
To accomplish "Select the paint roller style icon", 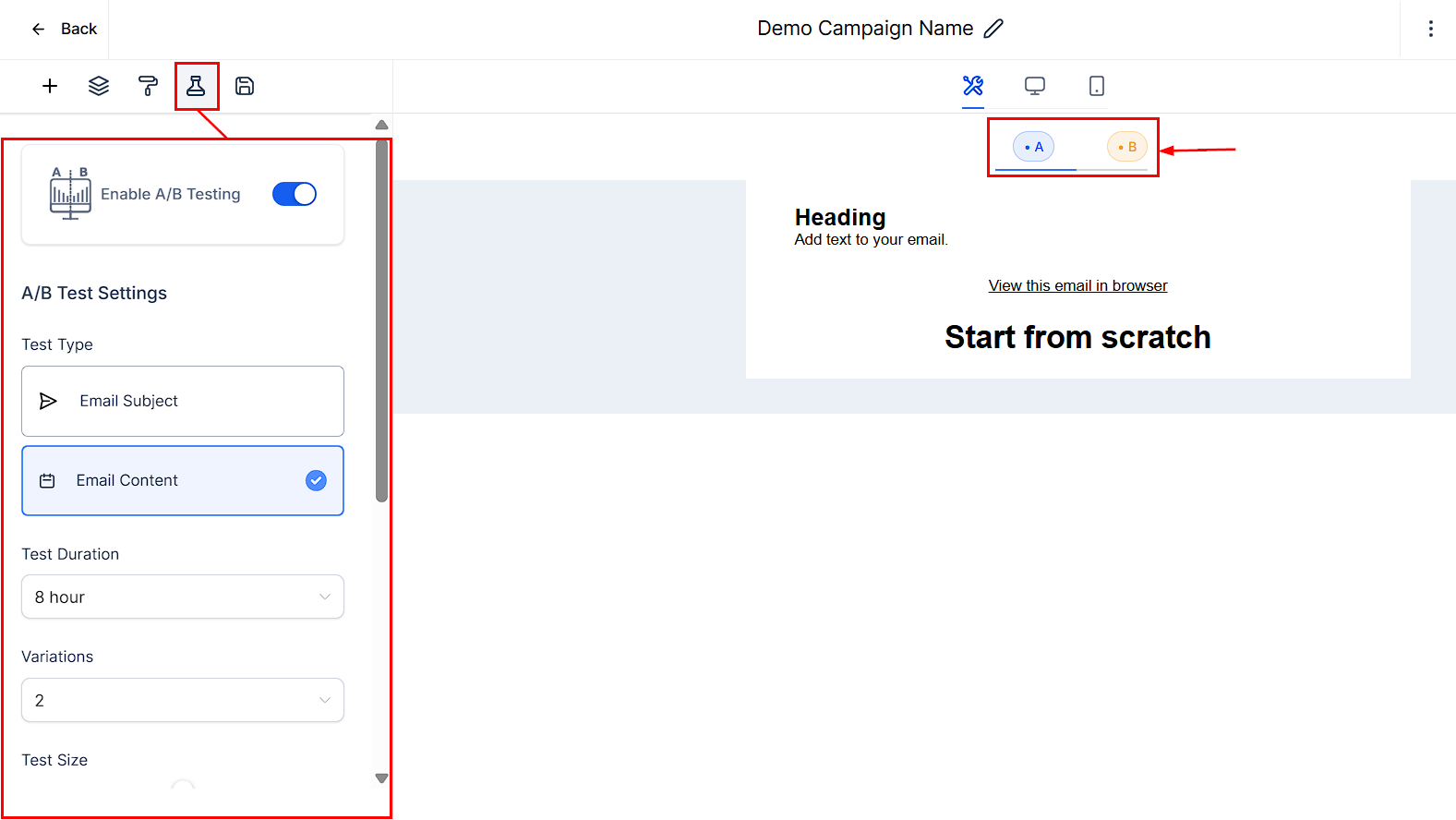I will click(148, 86).
